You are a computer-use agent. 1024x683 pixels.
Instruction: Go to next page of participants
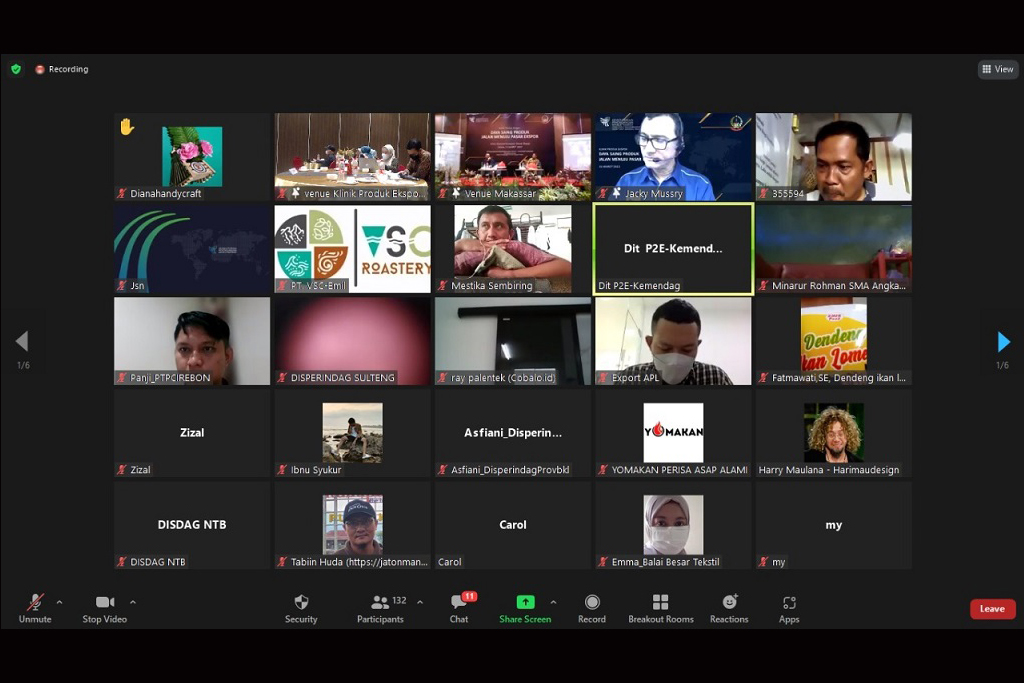[1003, 342]
